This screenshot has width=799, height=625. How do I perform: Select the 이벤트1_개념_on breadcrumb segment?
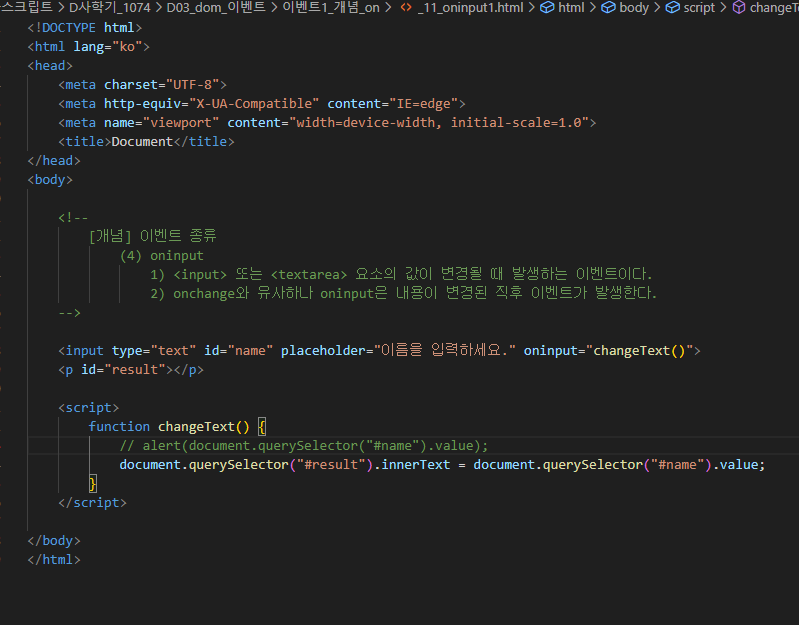[331, 8]
